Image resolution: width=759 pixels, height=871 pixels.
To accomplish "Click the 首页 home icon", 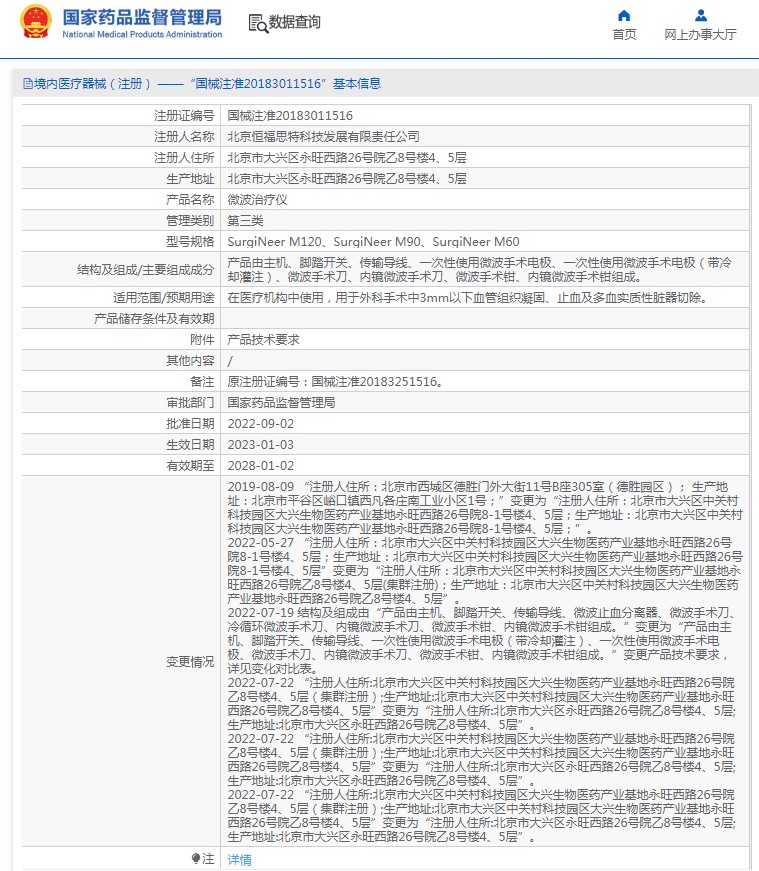I will (x=624, y=15).
